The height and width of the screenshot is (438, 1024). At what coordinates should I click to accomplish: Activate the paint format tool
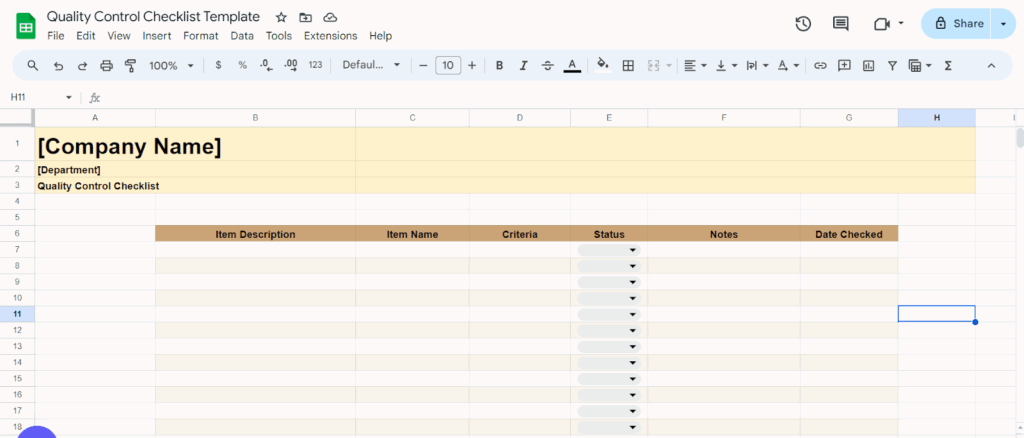pyautogui.click(x=131, y=65)
